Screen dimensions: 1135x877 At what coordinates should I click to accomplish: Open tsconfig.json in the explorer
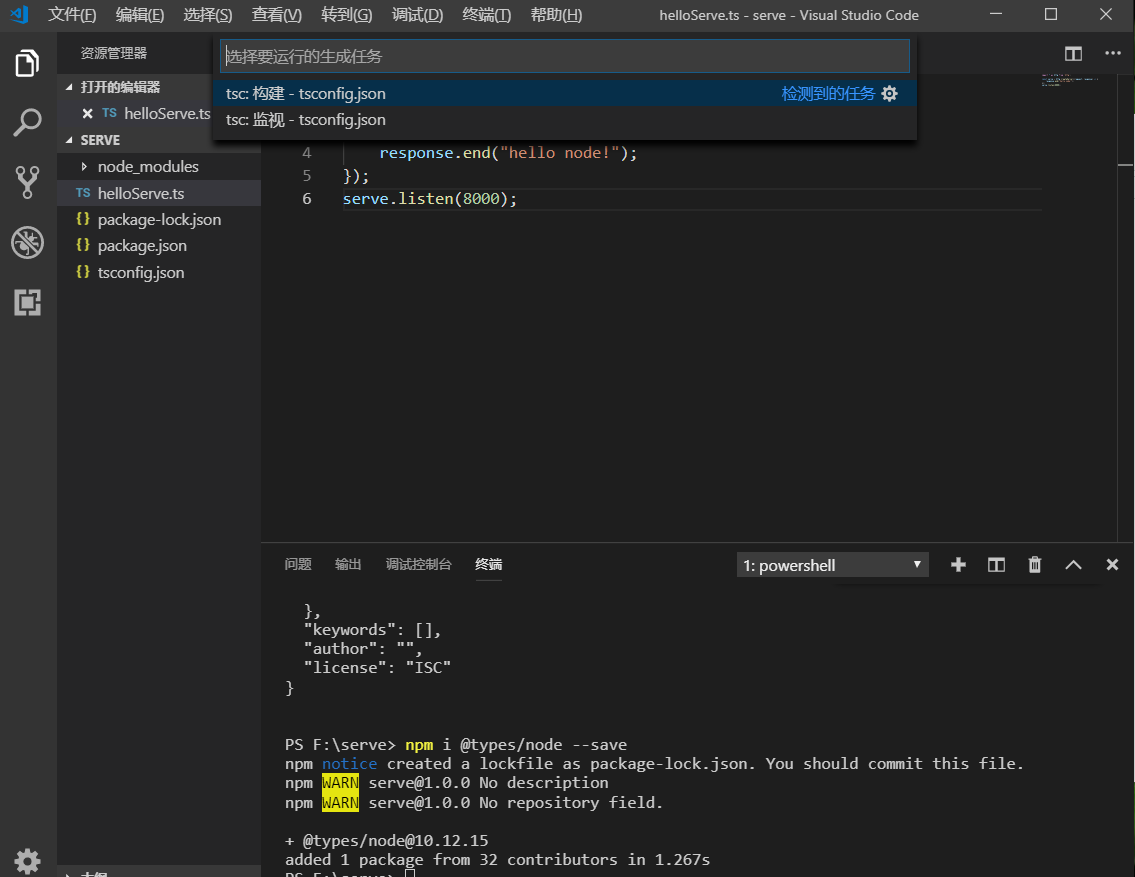(x=159, y=273)
